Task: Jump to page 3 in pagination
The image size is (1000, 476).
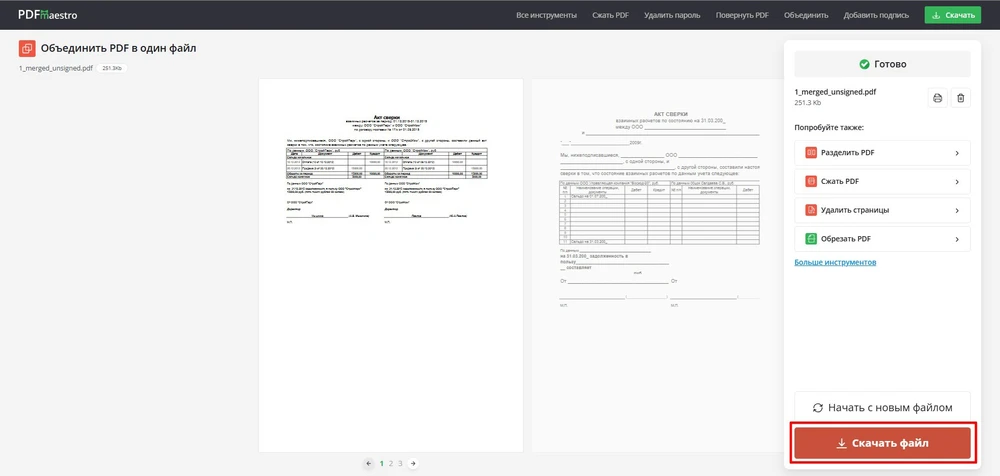Action: tap(400, 463)
